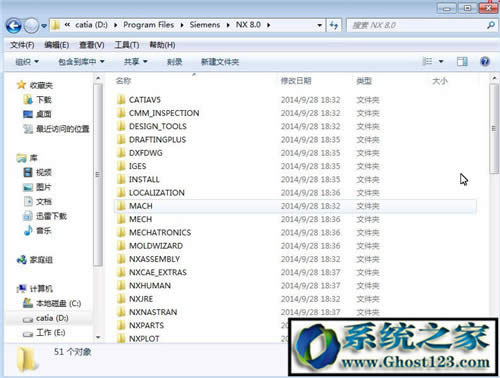
Task: Select the CATIAV5 folder icon
Action: click(121, 99)
